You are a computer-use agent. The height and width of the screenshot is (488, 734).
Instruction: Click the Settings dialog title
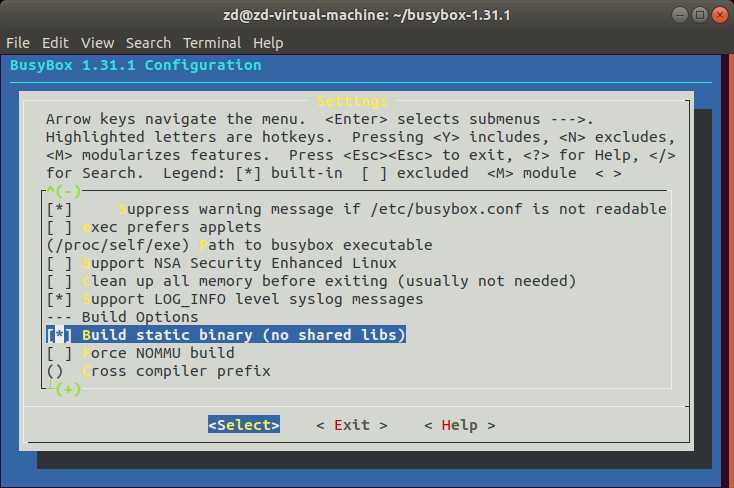tap(352, 101)
